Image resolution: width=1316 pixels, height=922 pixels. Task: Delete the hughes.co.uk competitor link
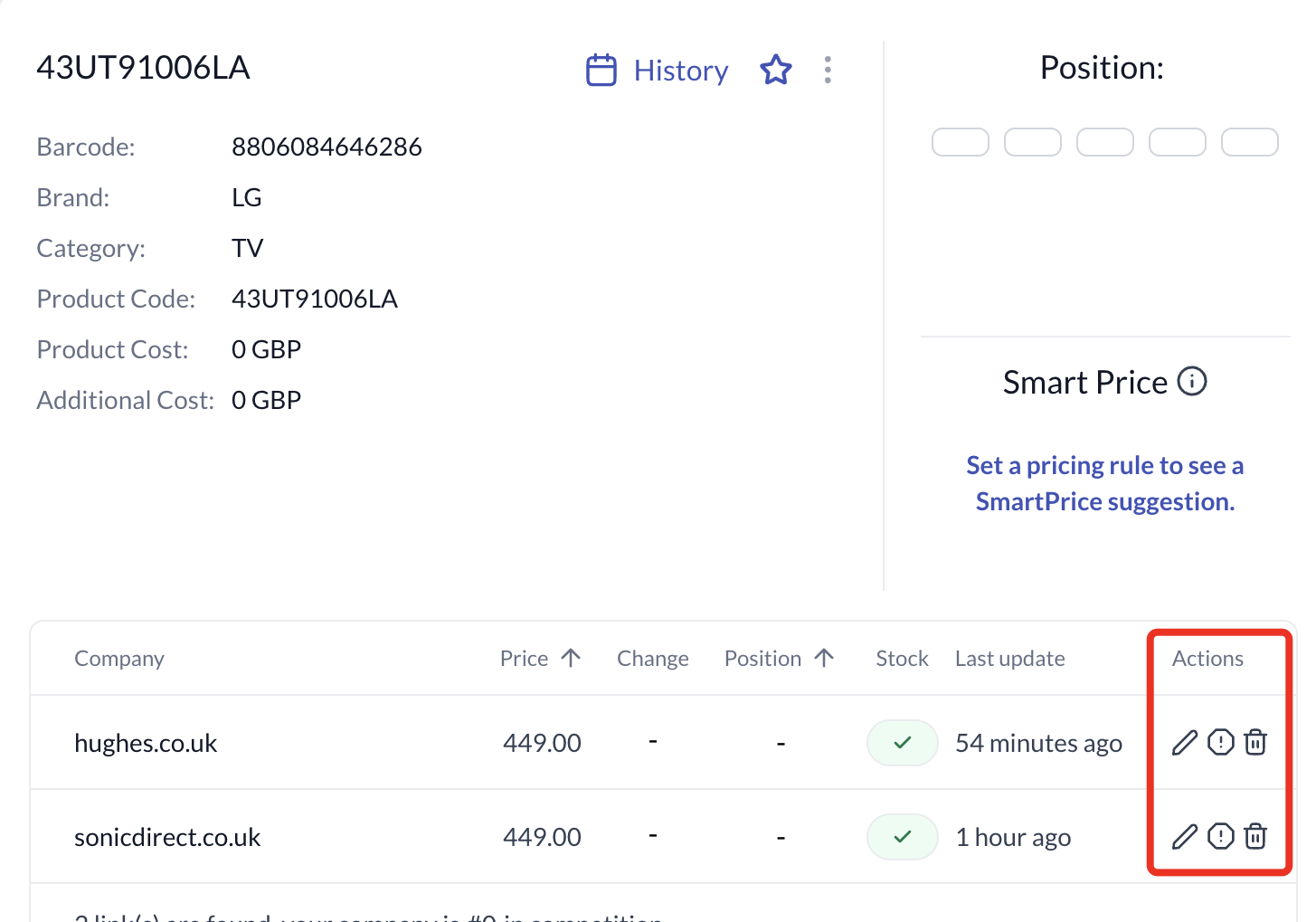coord(1255,743)
